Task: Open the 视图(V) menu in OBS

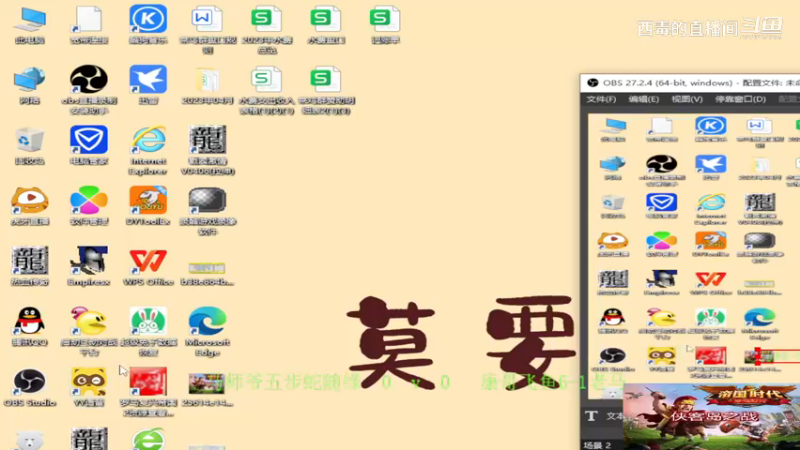Action: (687, 99)
